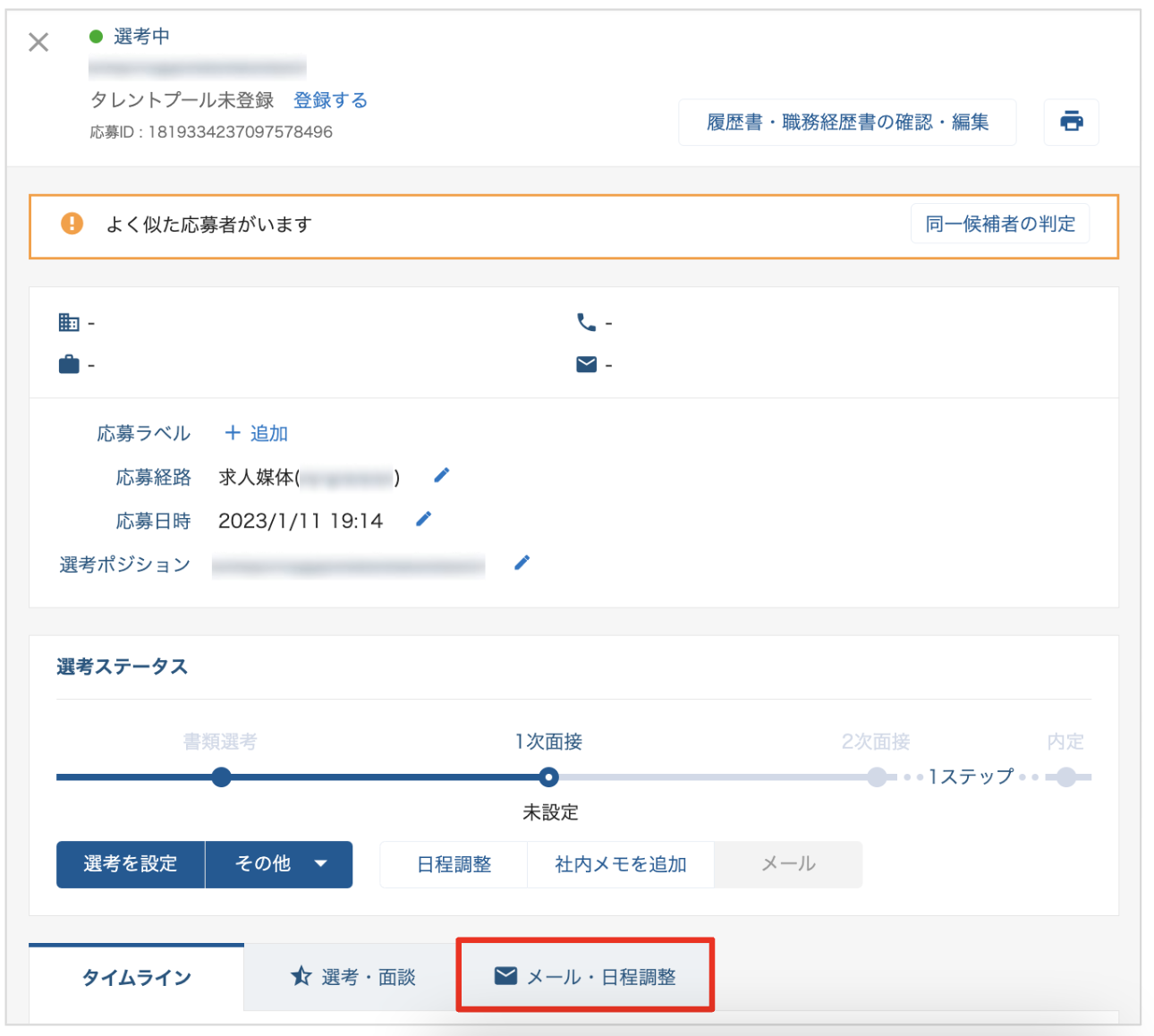Click the envelope email icon in contact info
The image size is (1154, 1036).
tap(587, 364)
